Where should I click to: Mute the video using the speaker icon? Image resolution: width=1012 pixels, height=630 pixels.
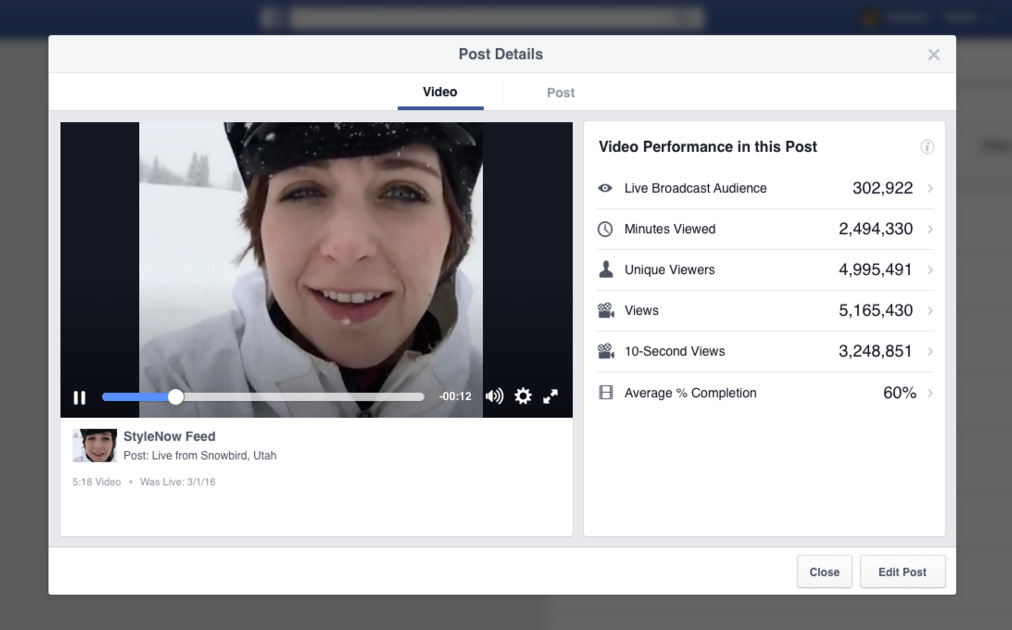[494, 396]
